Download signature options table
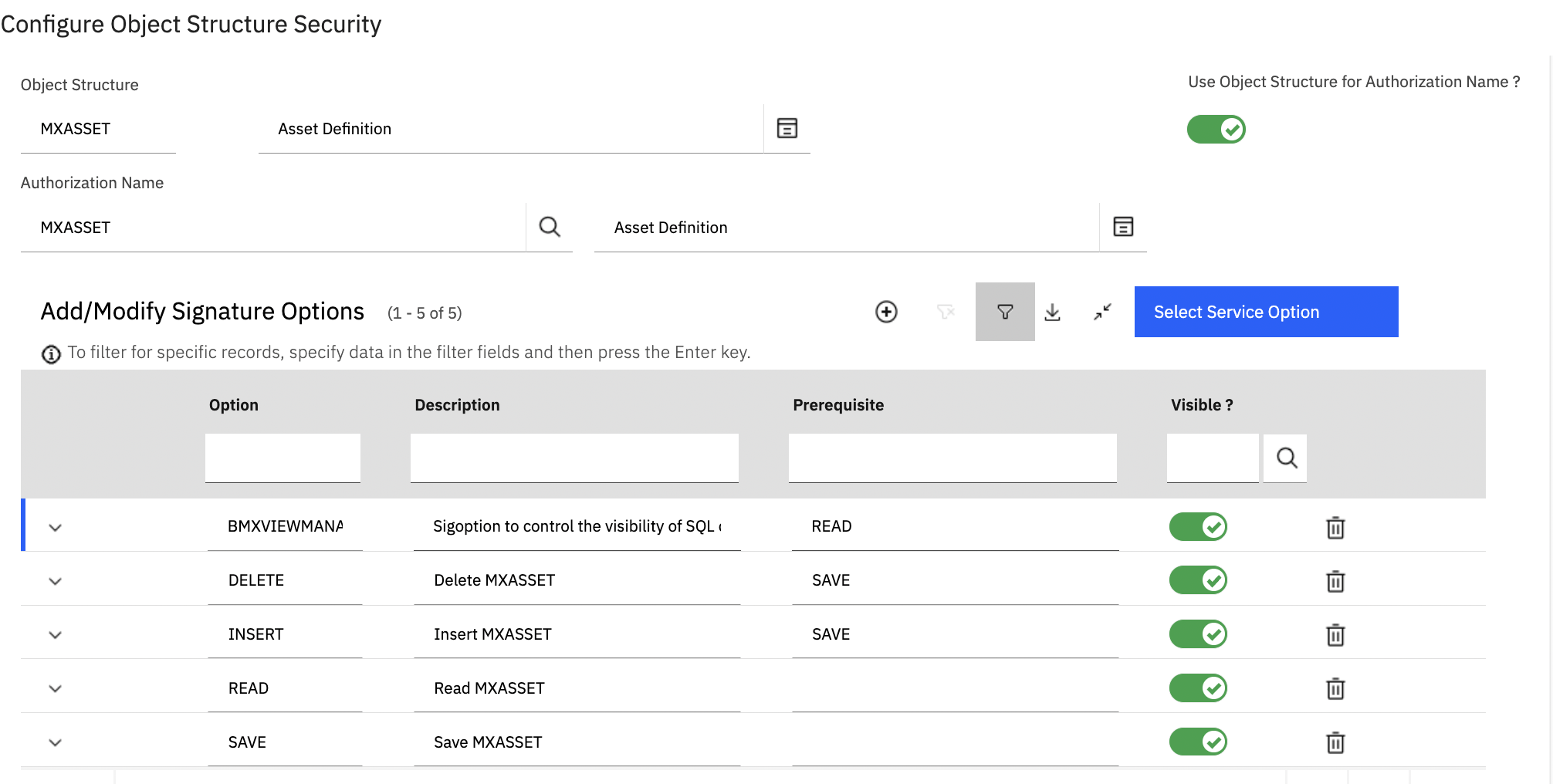Image resolution: width=1553 pixels, height=784 pixels. pos(1052,312)
